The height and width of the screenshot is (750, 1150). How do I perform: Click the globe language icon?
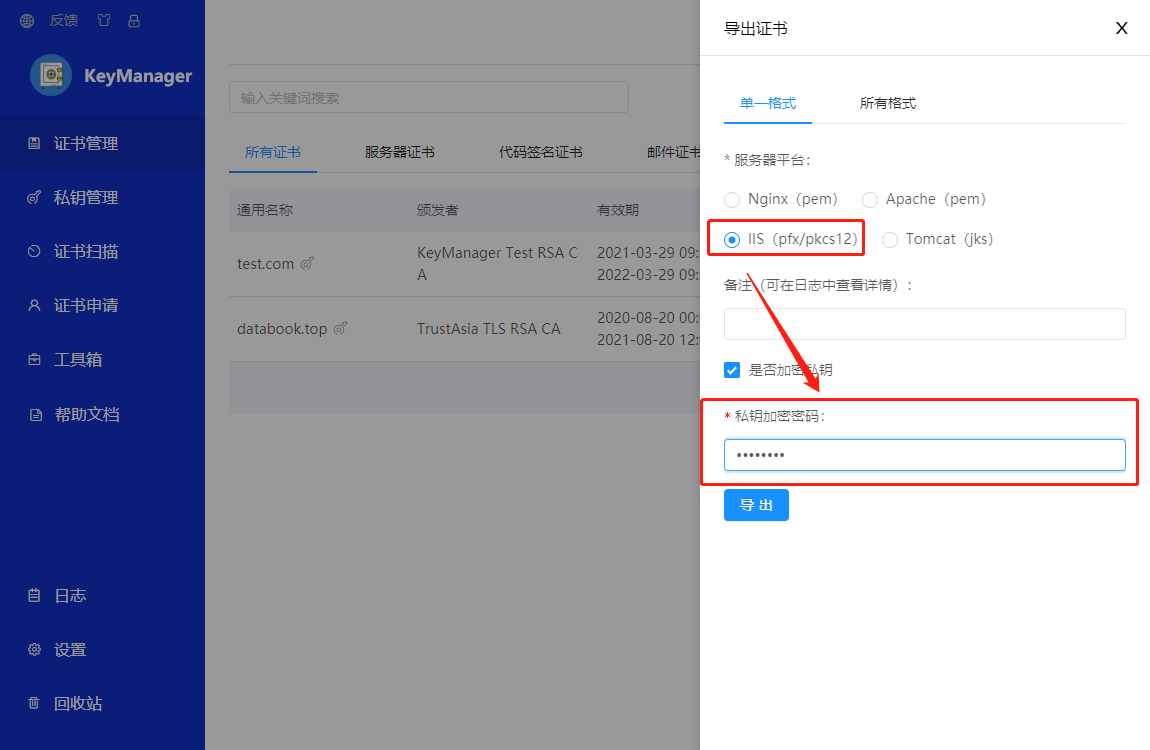(27, 20)
